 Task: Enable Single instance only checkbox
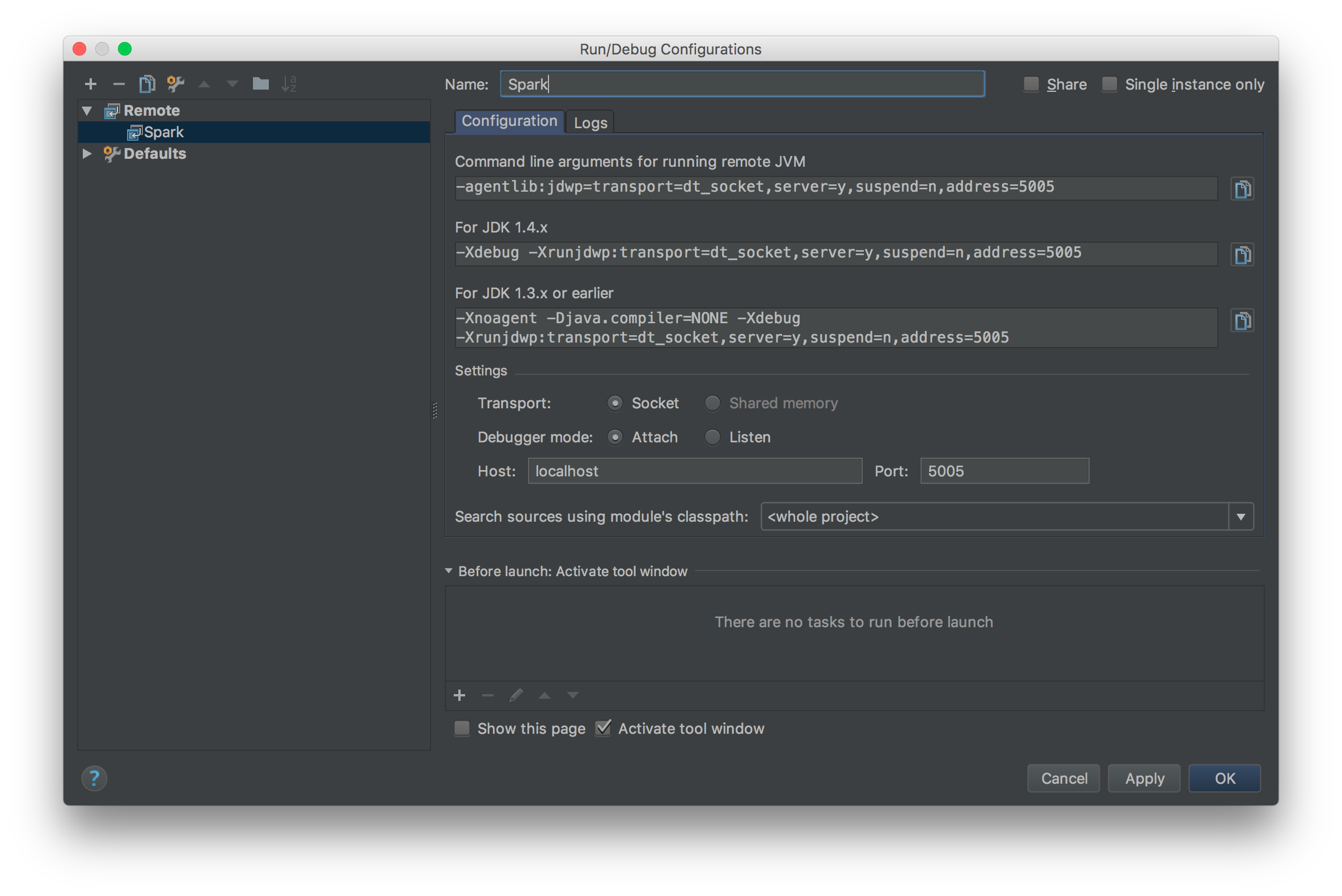click(x=1109, y=84)
